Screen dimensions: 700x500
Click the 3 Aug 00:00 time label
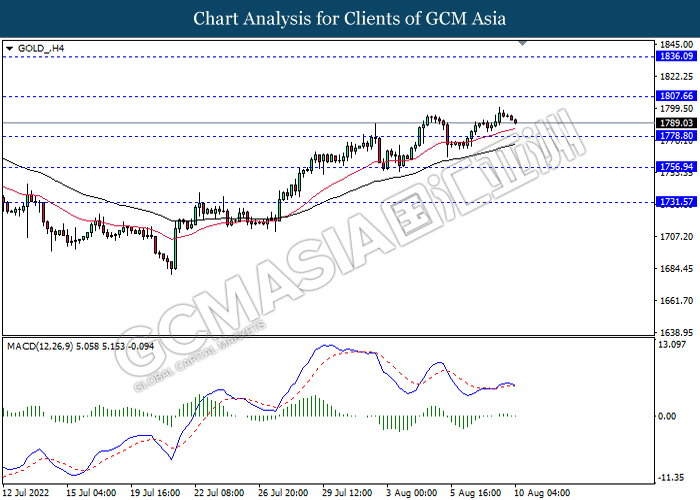click(411, 493)
